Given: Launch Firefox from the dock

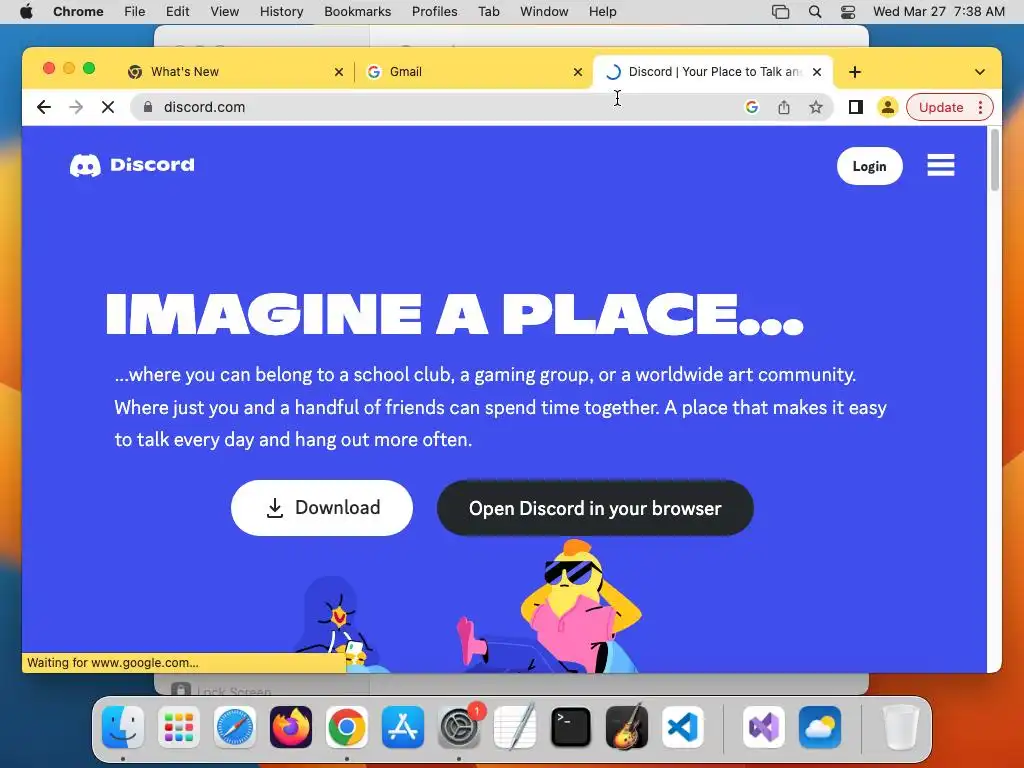Looking at the screenshot, I should [x=291, y=727].
